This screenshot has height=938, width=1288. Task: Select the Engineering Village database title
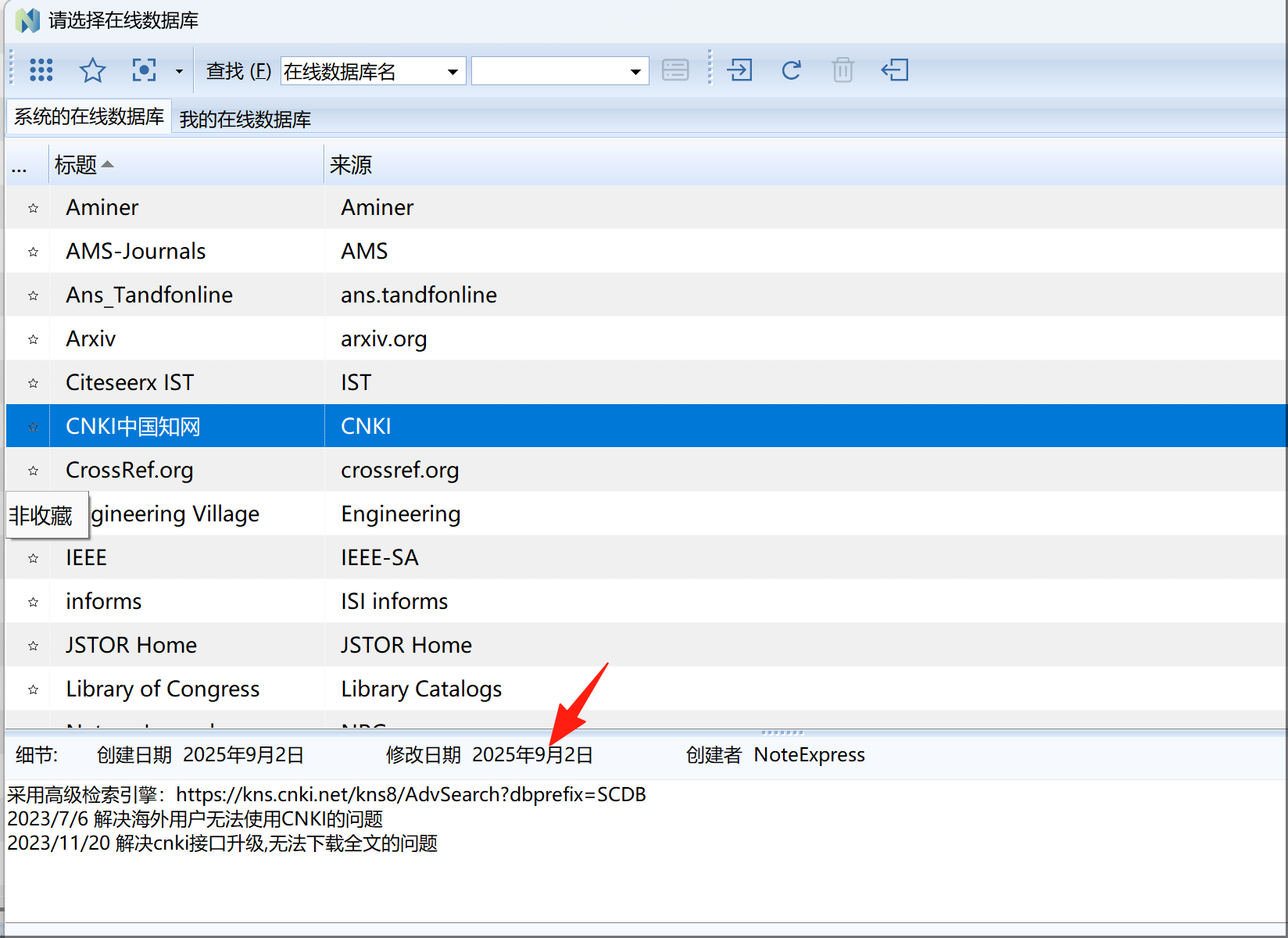[x=175, y=514]
